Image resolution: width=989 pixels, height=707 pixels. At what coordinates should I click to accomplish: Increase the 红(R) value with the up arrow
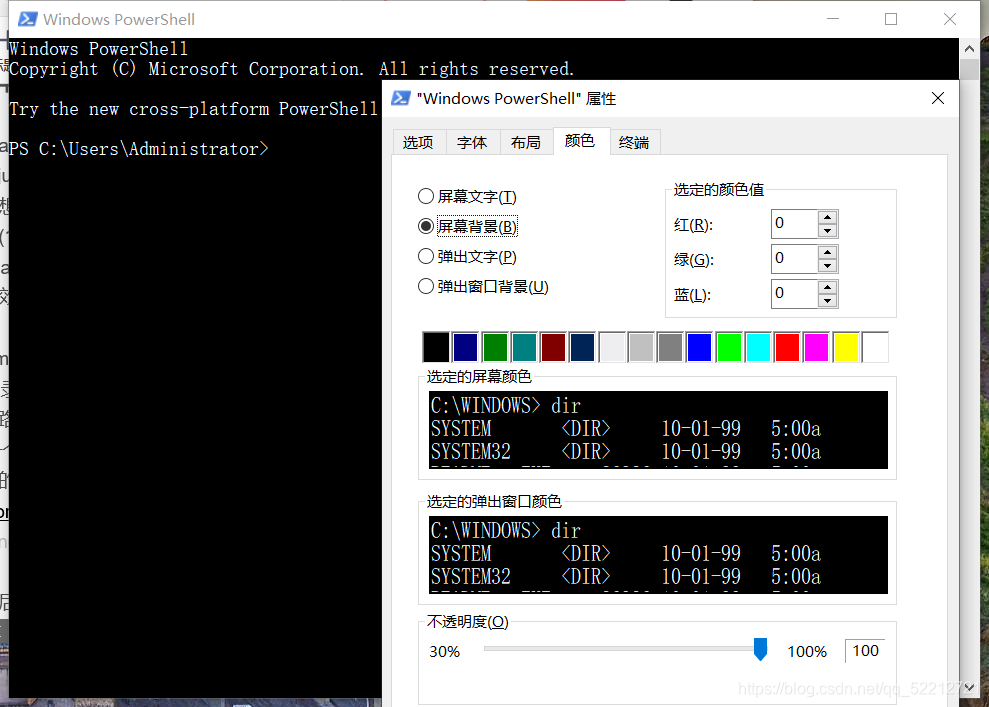click(x=827, y=218)
